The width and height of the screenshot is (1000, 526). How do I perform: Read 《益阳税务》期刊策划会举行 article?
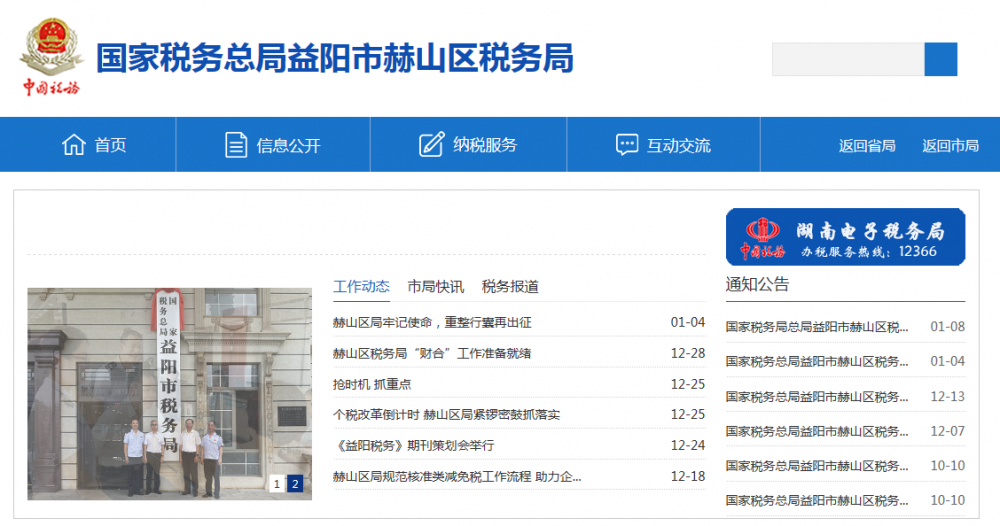413,445
